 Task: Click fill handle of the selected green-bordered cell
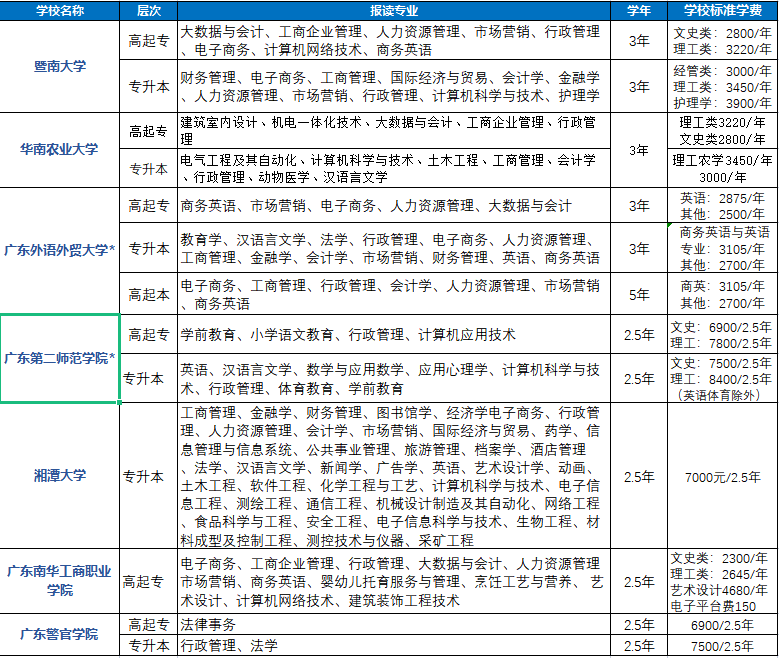click(x=119, y=402)
